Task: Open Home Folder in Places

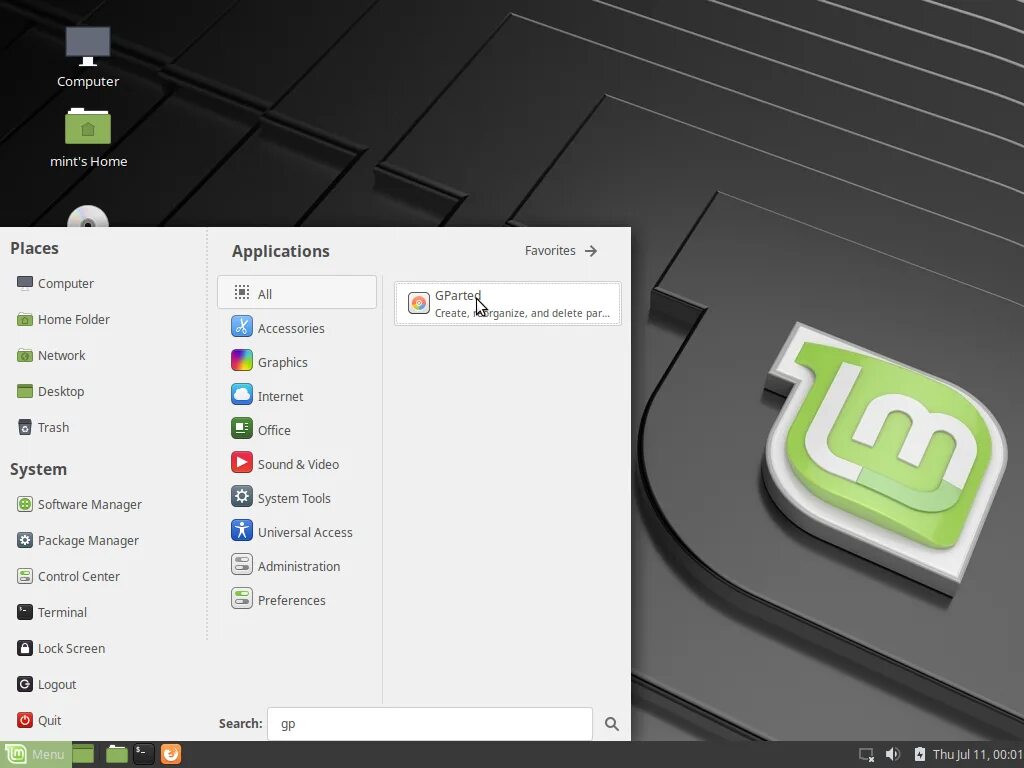Action: pyautogui.click(x=63, y=319)
